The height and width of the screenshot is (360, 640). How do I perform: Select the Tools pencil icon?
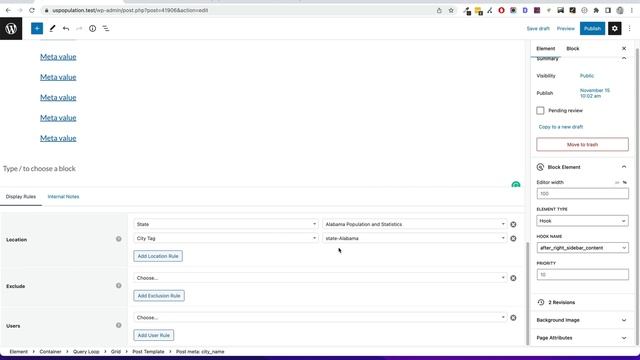(x=52, y=29)
